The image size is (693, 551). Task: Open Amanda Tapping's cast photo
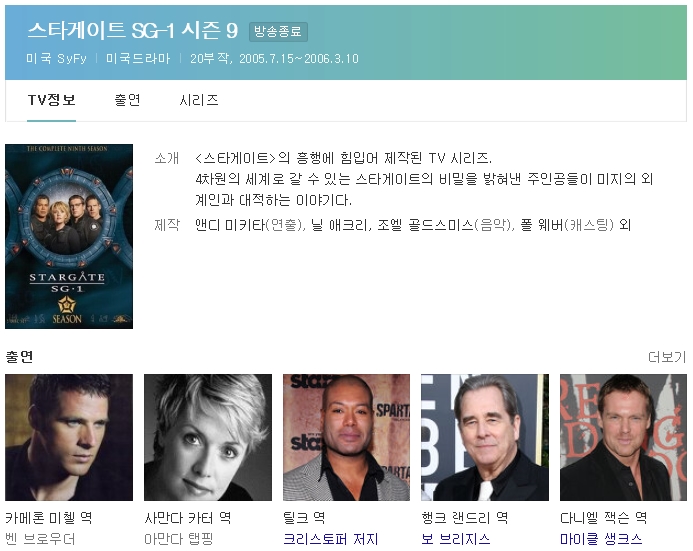pos(208,437)
